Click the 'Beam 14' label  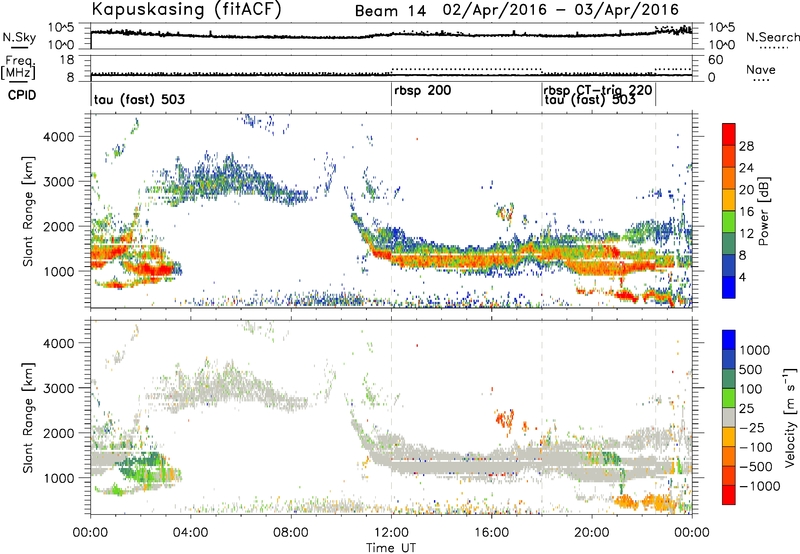click(390, 11)
